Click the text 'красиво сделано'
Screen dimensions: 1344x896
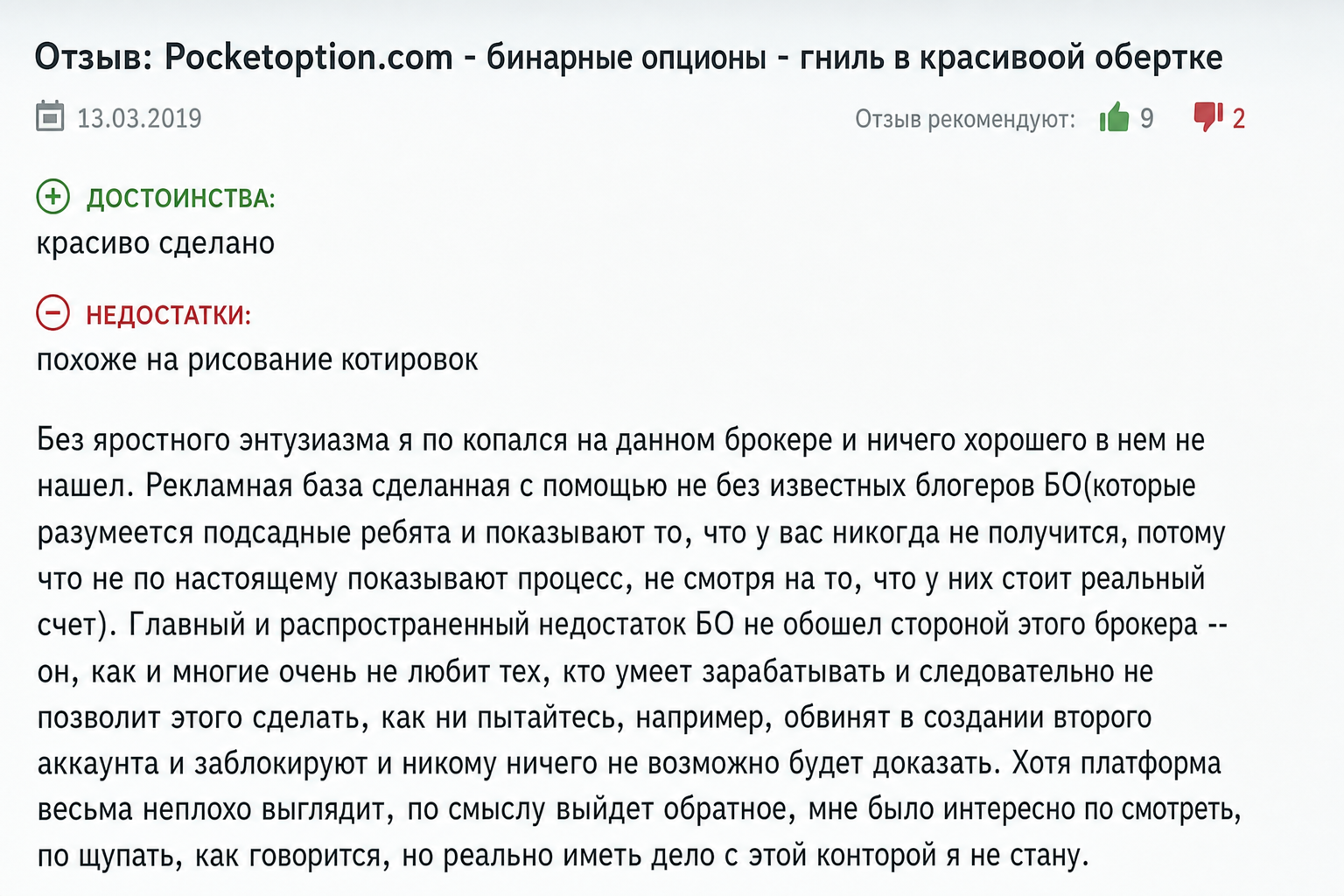click(156, 243)
